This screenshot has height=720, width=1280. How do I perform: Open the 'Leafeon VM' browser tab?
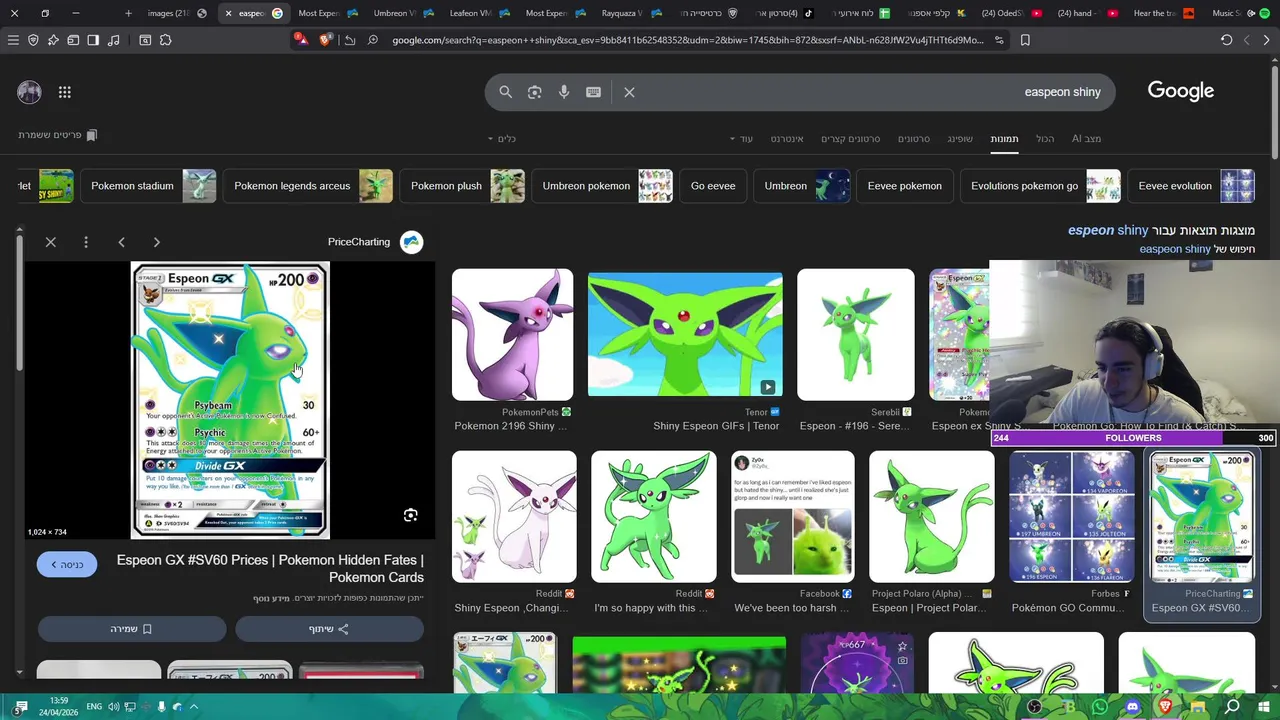click(x=479, y=13)
